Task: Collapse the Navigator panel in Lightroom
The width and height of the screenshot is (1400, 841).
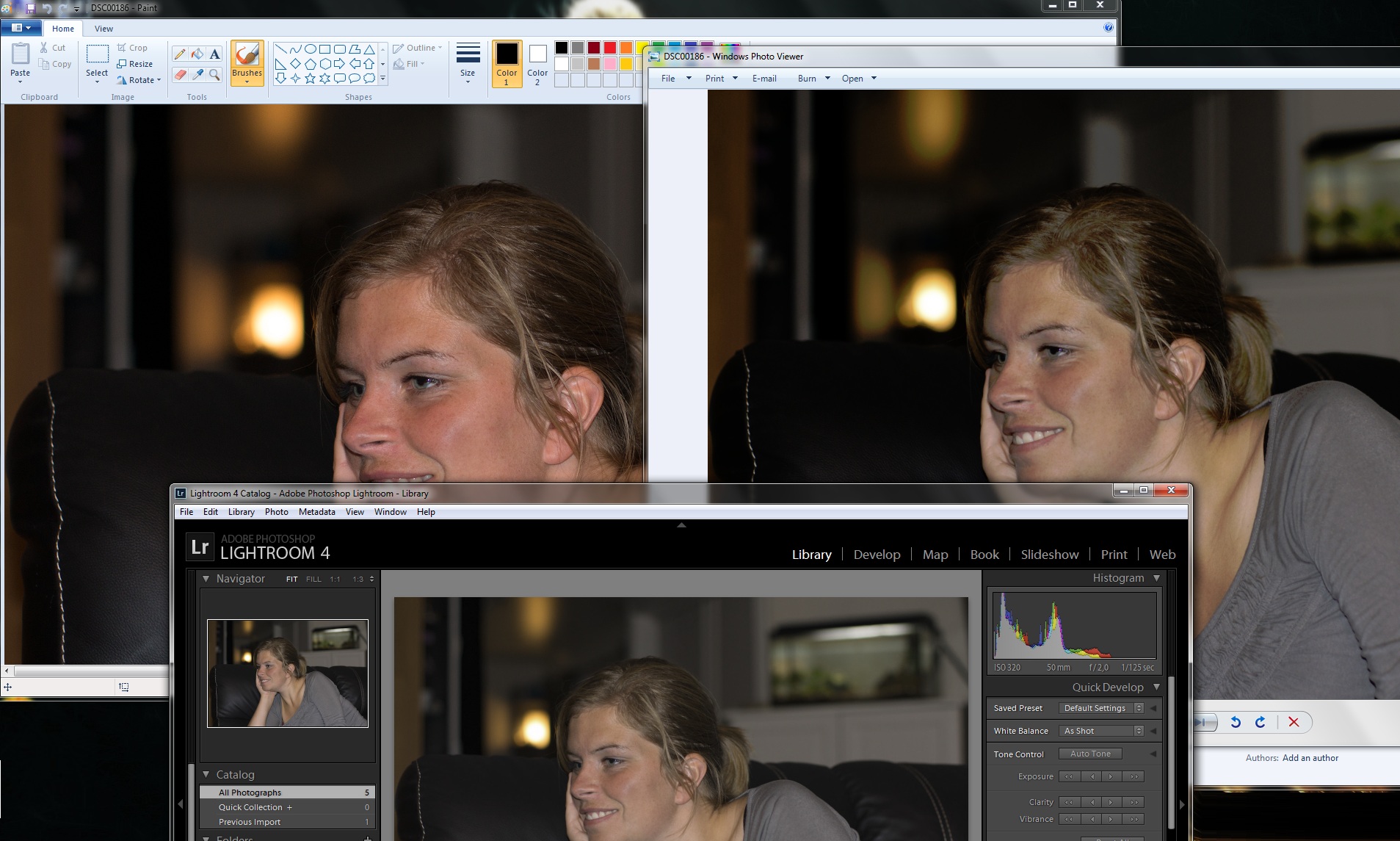Action: [x=206, y=579]
